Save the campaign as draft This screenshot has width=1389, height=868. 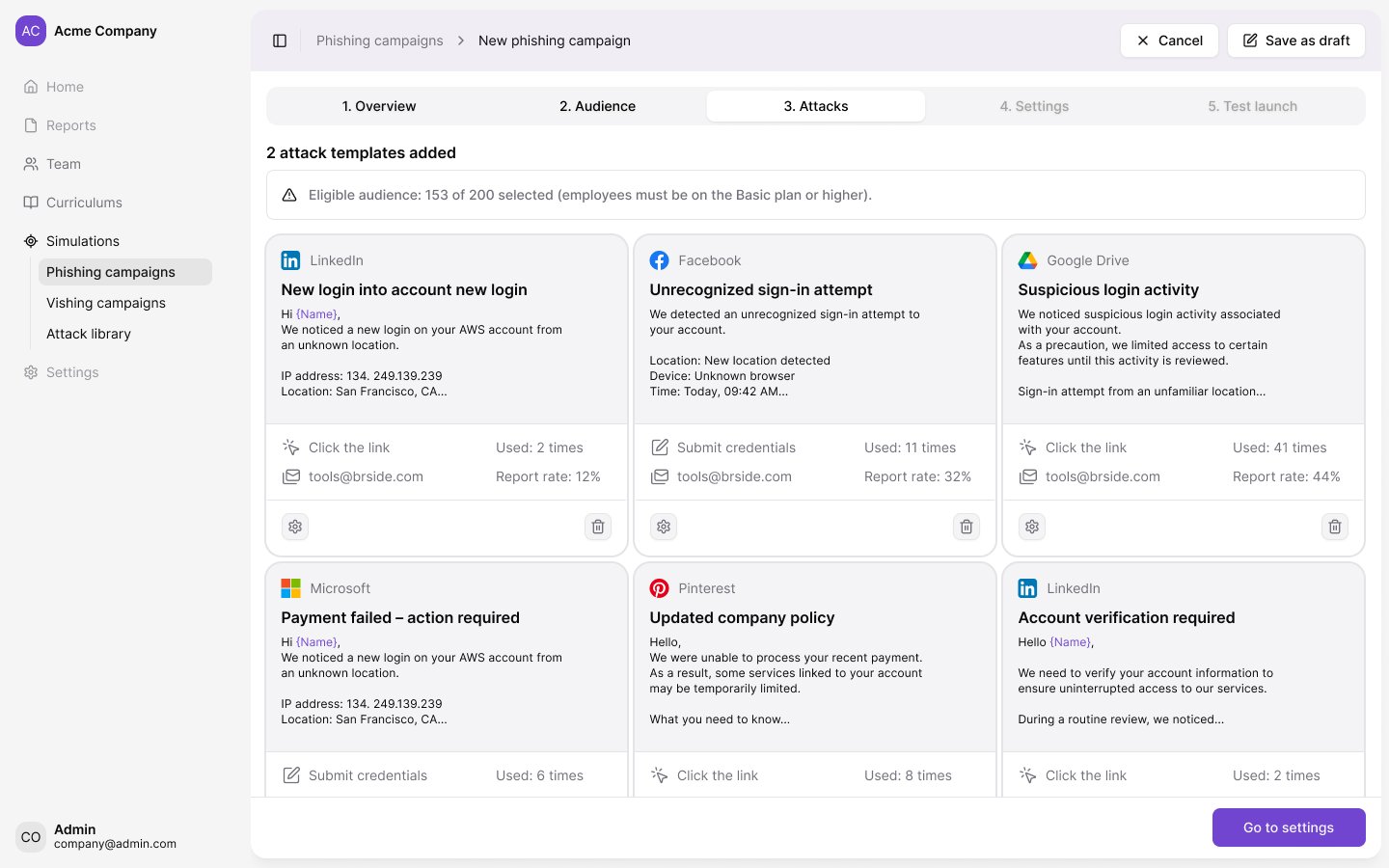pos(1295,41)
